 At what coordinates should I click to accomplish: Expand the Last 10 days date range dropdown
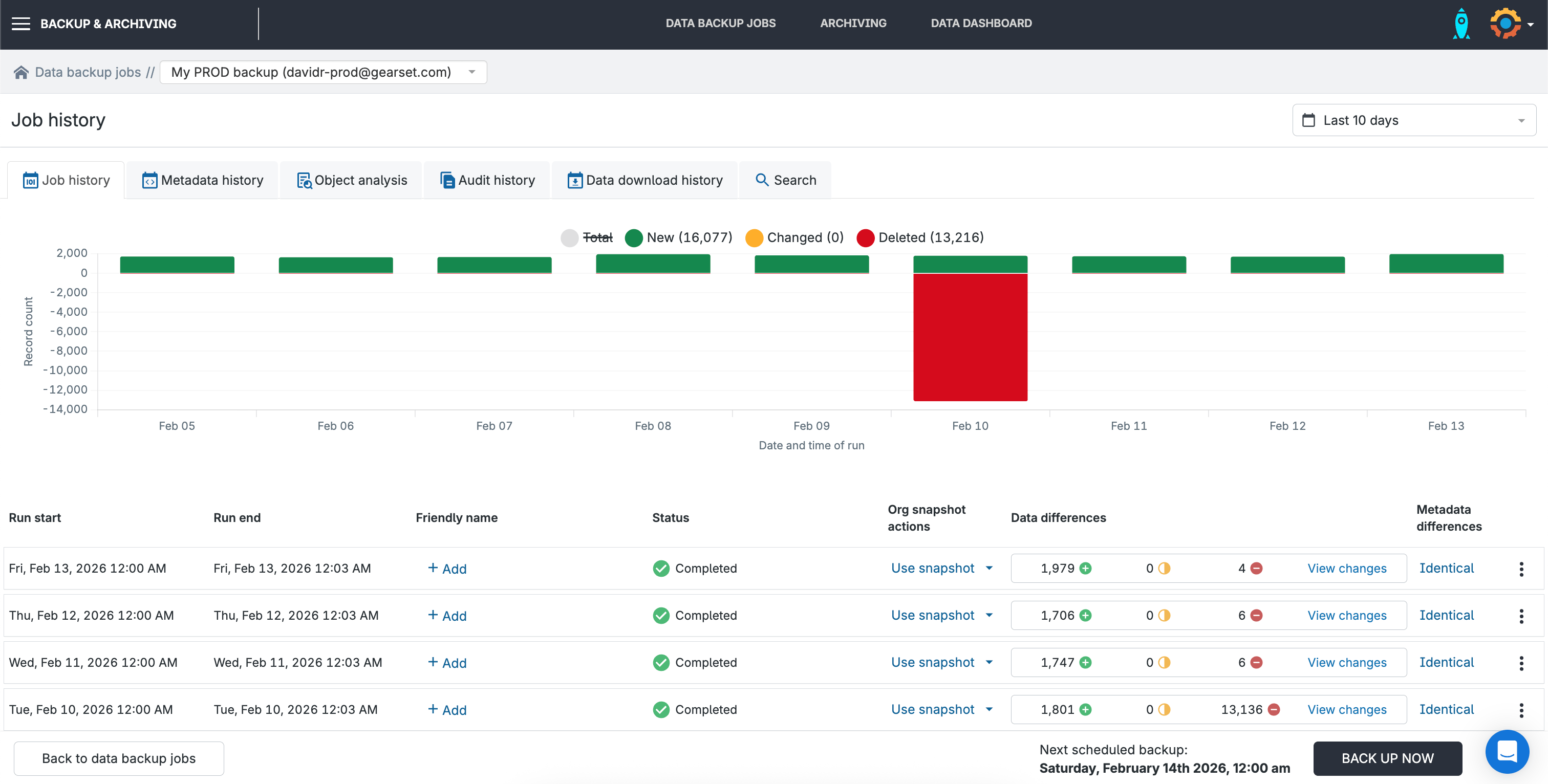1413,120
